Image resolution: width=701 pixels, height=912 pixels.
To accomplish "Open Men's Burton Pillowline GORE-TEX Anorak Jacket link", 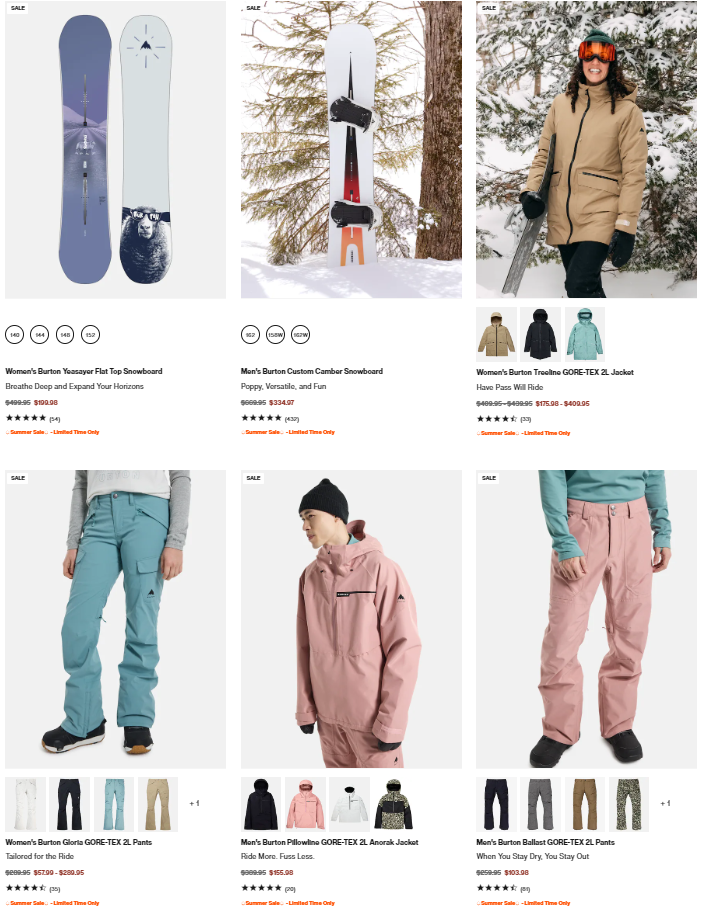I will (x=329, y=842).
